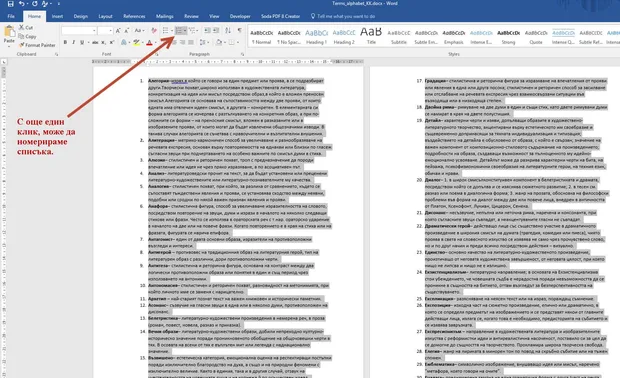Open the Paragraph settings dialog launcher

[x=242, y=54]
